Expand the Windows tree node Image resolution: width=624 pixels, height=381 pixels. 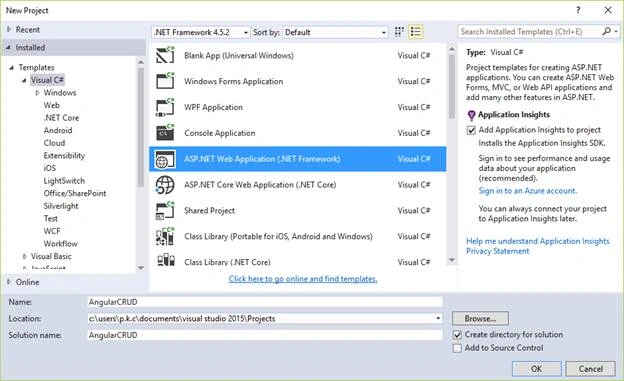[37, 93]
